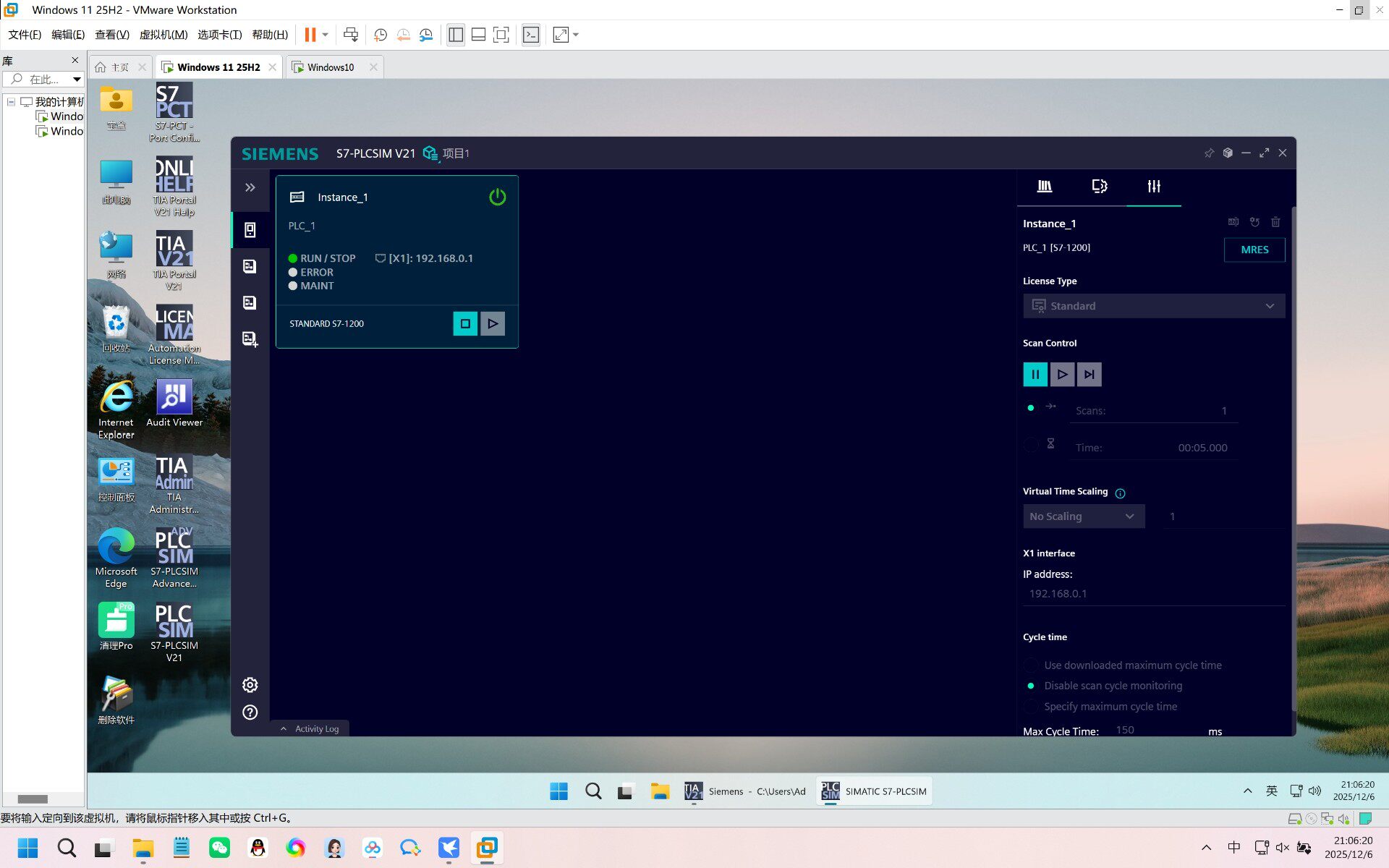Pause scan with the Scan Control pause button

[x=1035, y=374]
